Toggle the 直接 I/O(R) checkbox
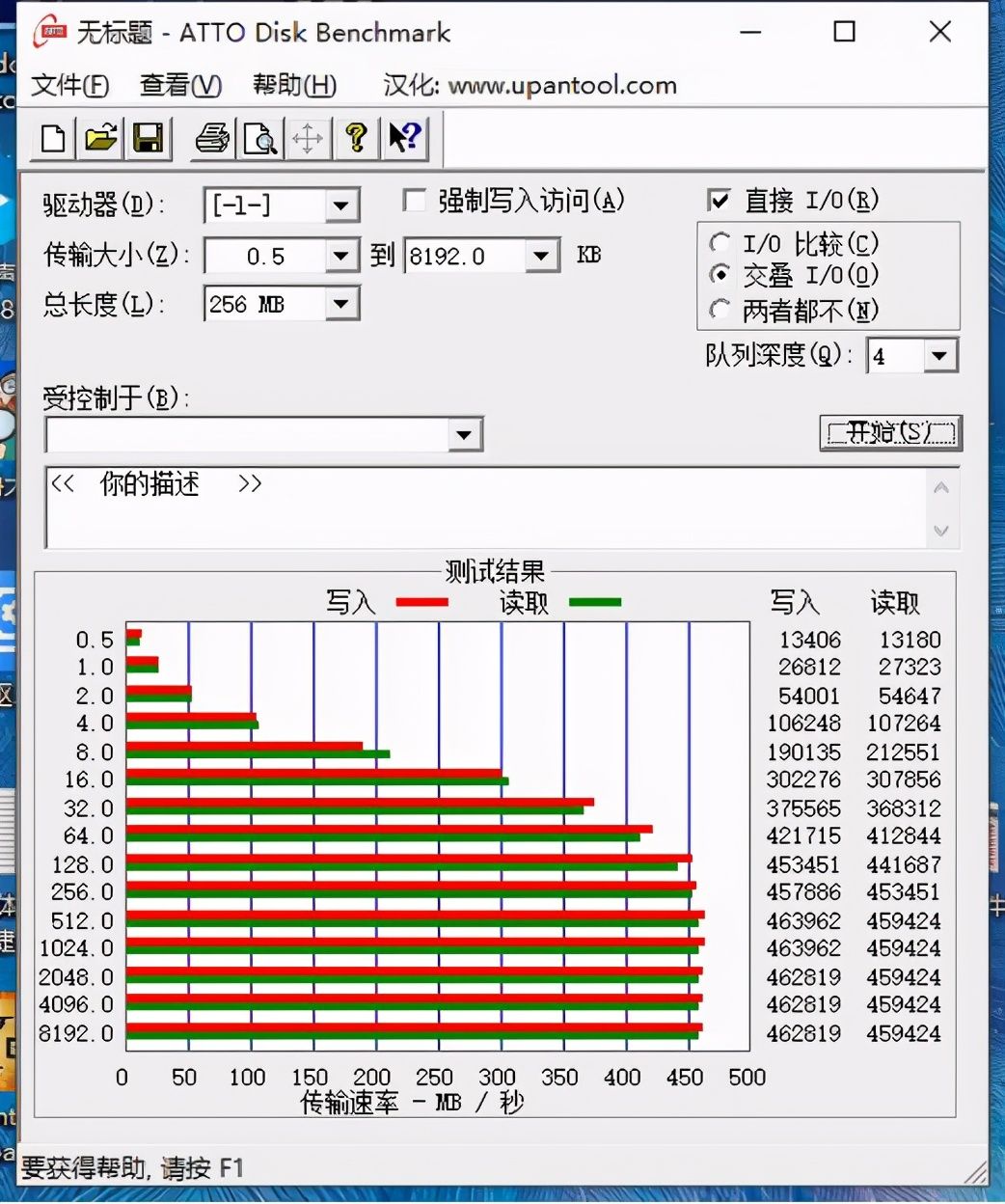The height and width of the screenshot is (1204, 1005). click(x=719, y=201)
